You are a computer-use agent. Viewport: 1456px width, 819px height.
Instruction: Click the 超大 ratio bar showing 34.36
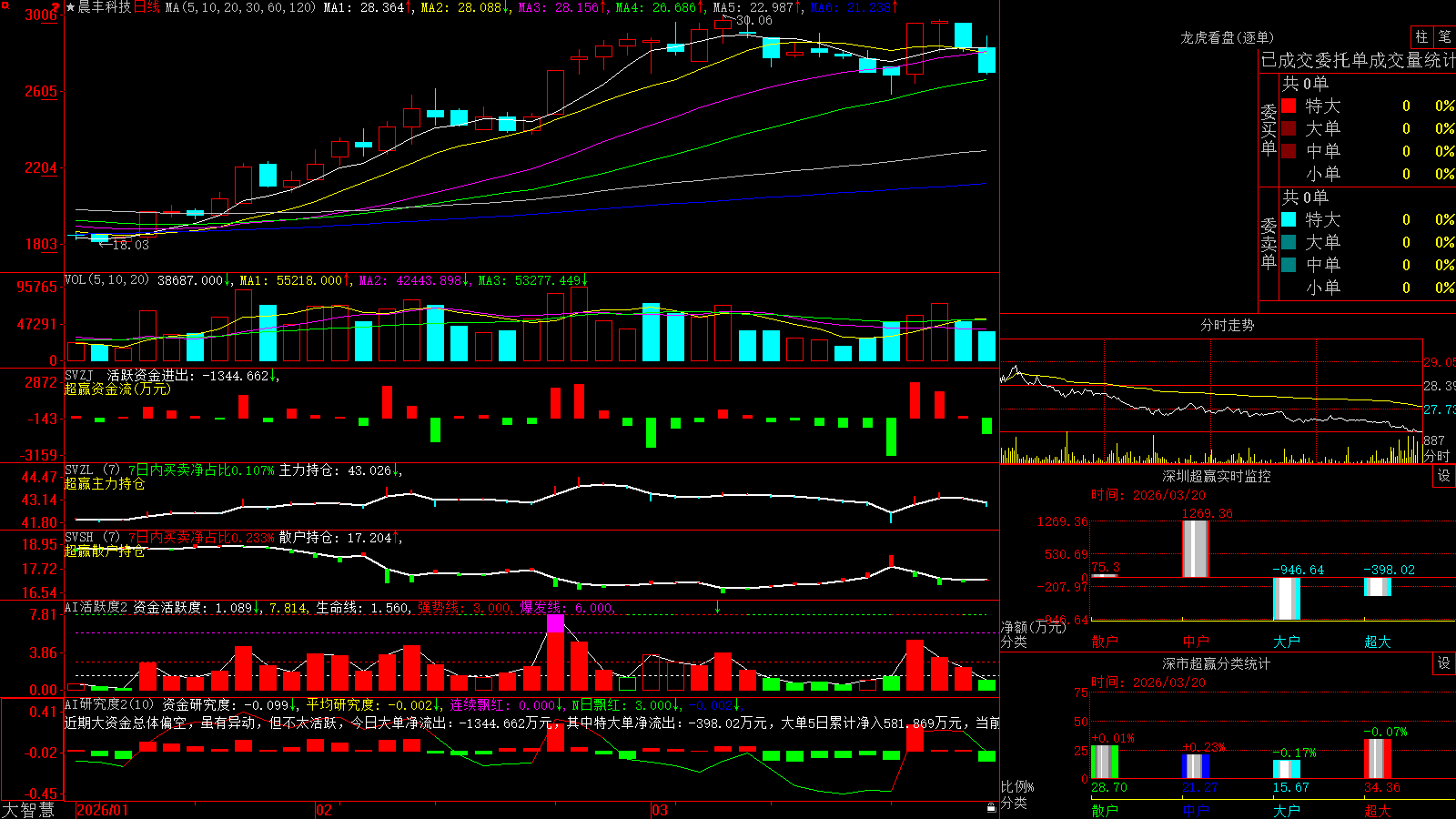click(x=1378, y=759)
